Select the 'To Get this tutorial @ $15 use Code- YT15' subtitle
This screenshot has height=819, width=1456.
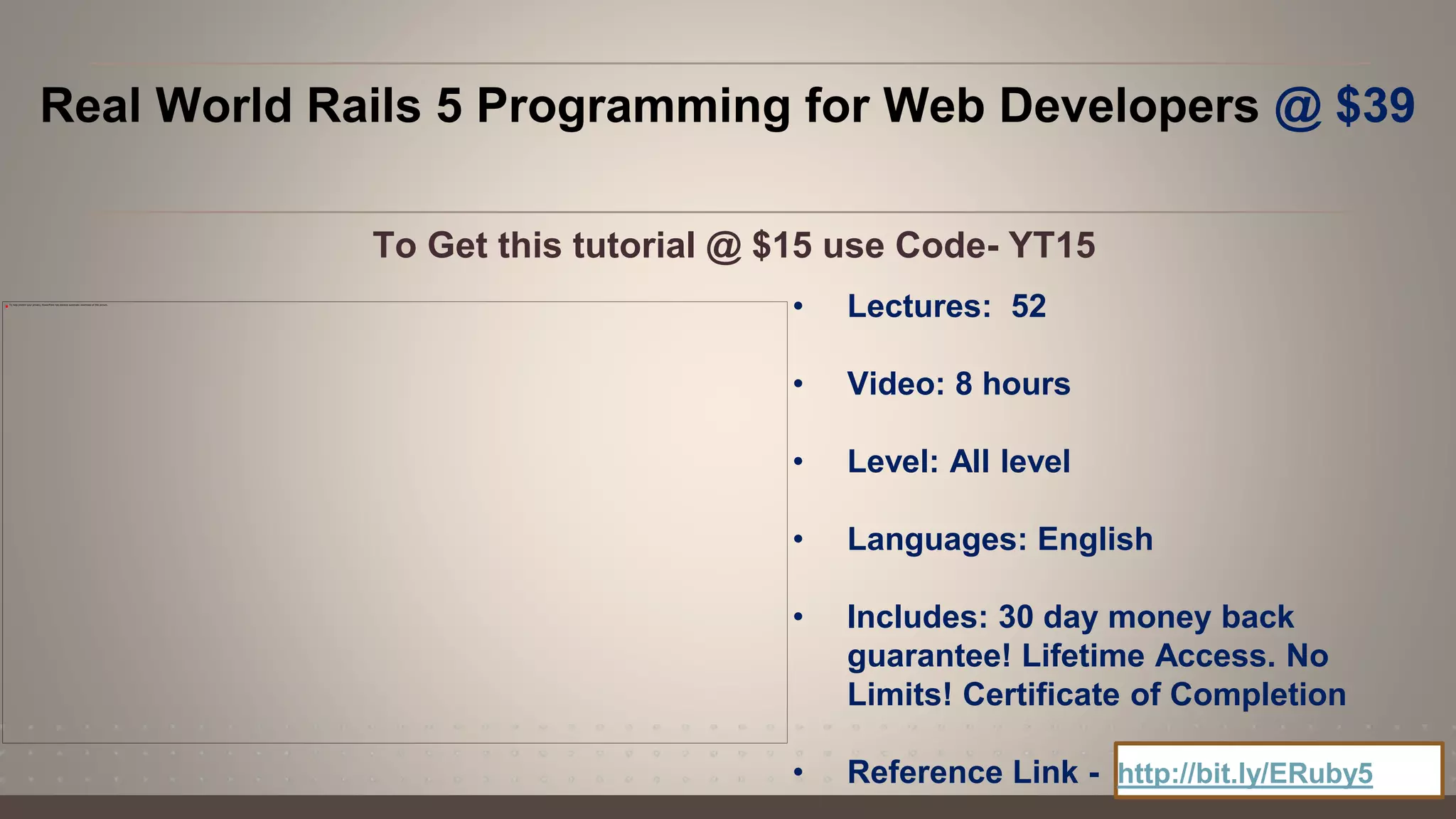pos(734,245)
